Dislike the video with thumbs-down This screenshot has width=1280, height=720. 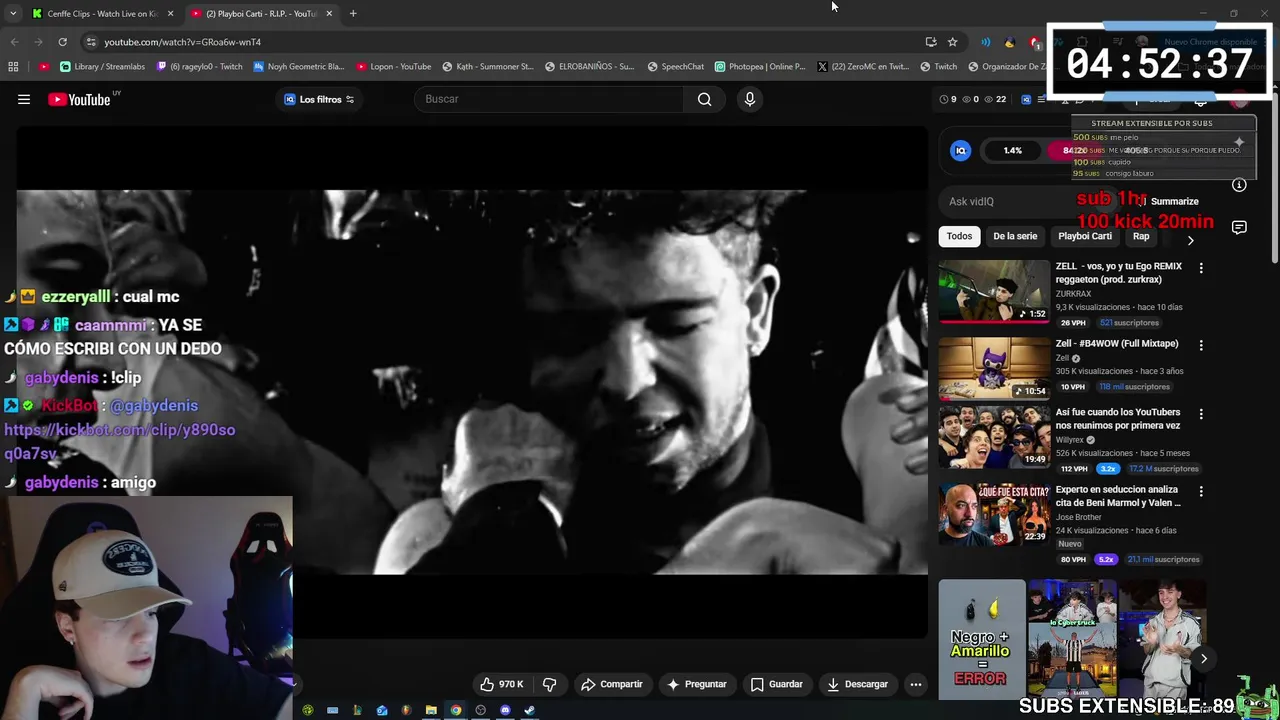[x=549, y=684]
